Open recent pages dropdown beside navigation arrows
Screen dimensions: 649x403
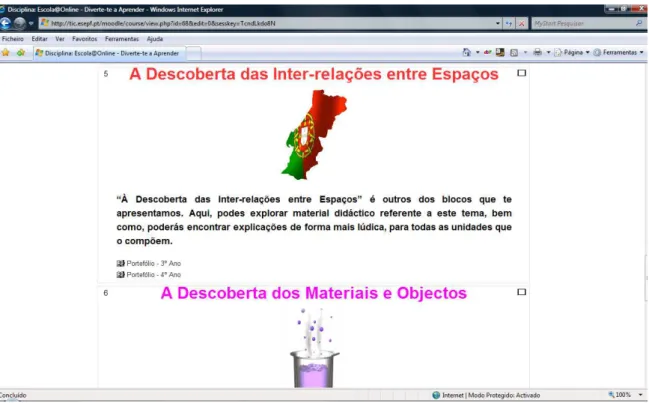point(31,24)
